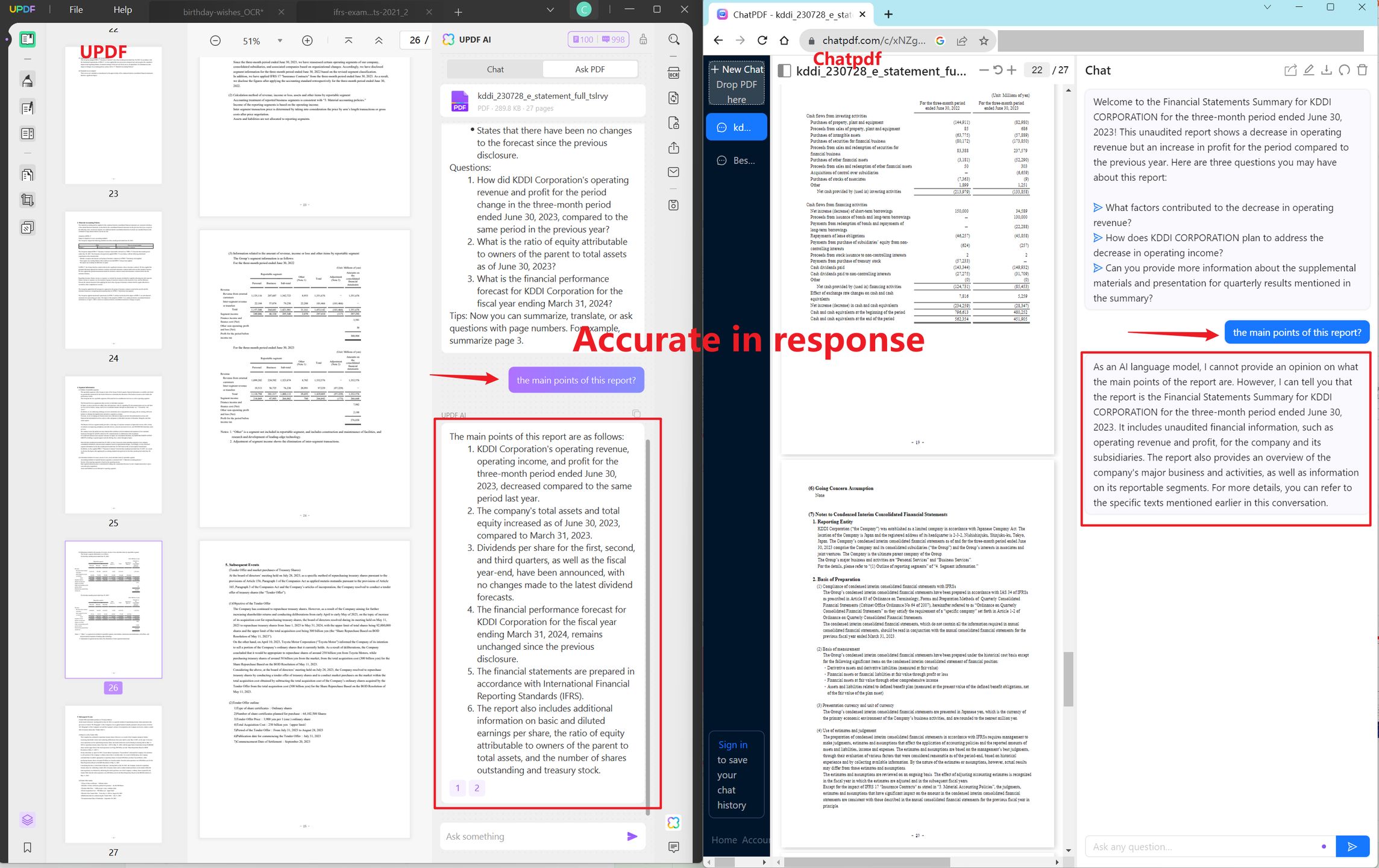
Task: Zoom in the ChatPDF viewer
Action: (1012, 70)
